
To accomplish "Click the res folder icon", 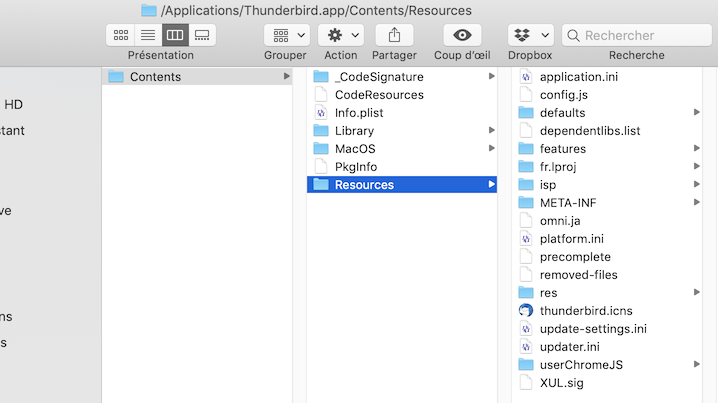I will [x=526, y=292].
